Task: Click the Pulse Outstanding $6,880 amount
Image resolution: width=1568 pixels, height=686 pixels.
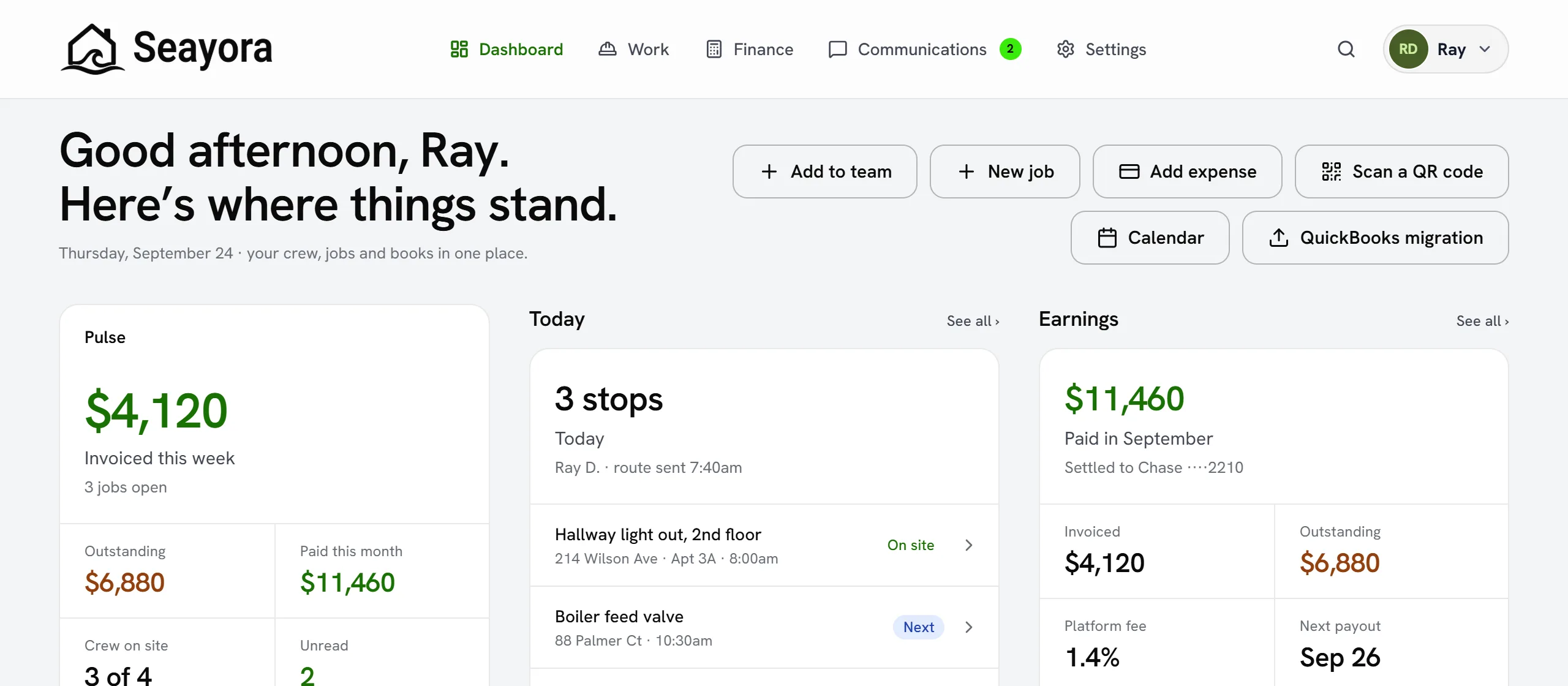Action: (x=124, y=582)
